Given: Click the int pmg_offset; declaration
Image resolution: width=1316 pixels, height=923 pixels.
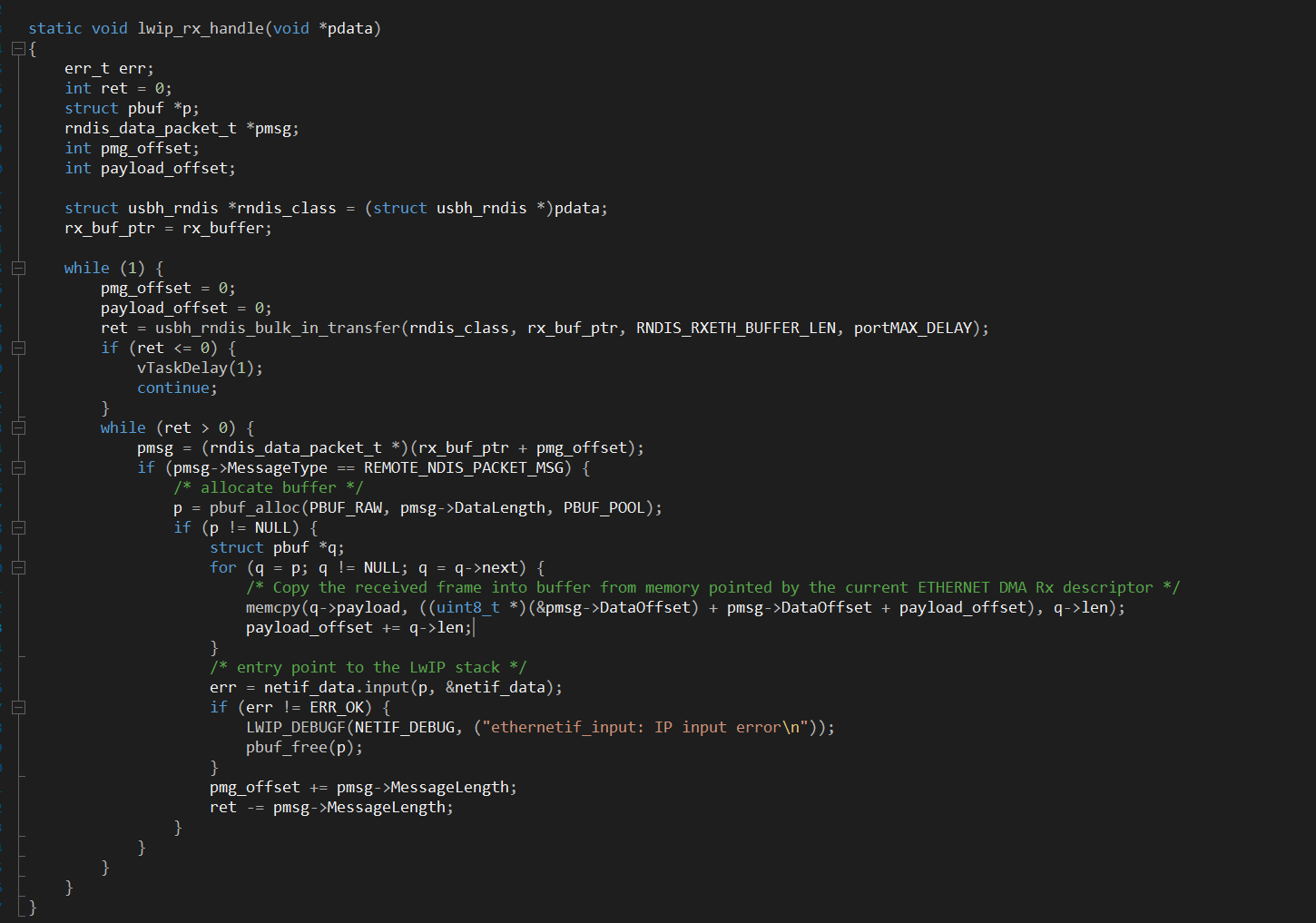Looking at the screenshot, I should tap(132, 148).
